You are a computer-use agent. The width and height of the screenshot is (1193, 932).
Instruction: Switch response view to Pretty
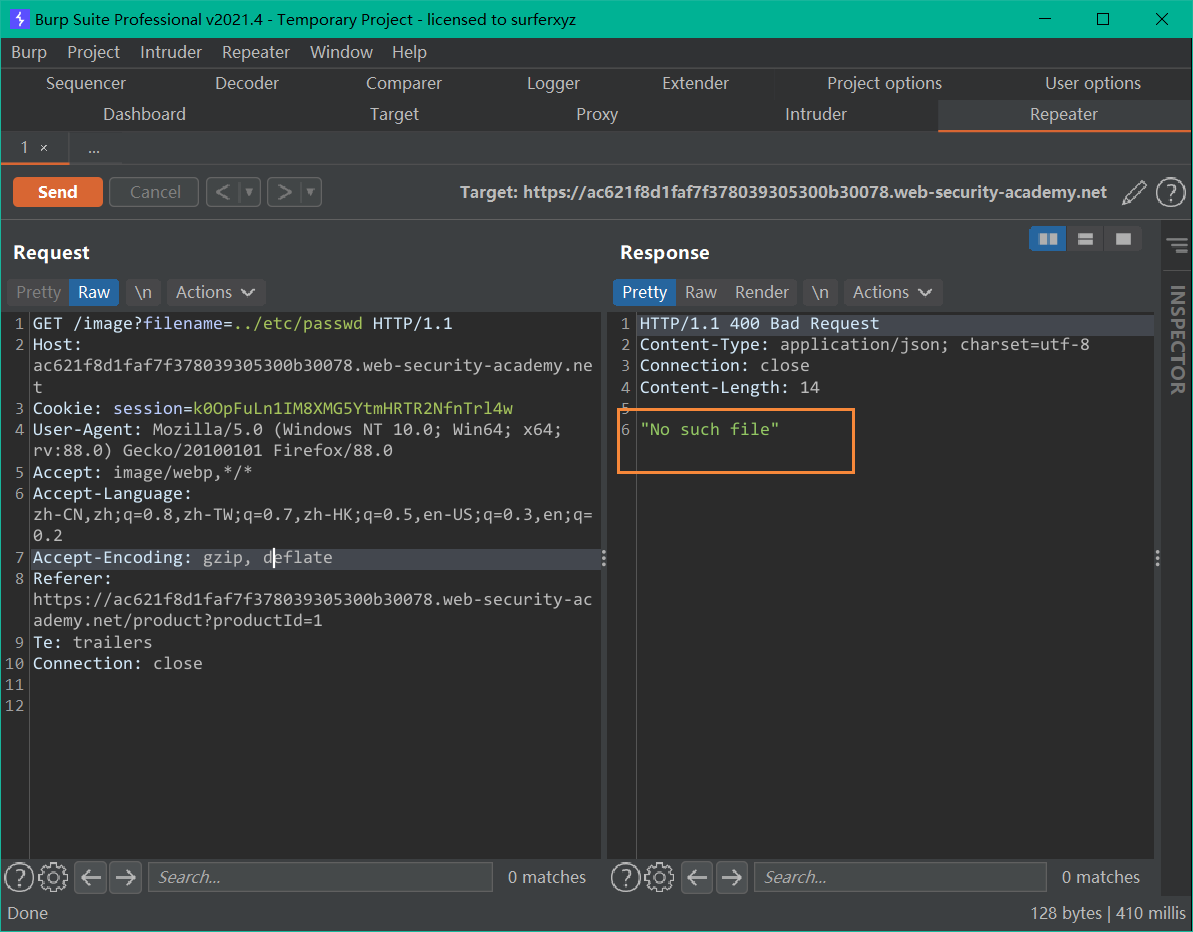pyautogui.click(x=644, y=292)
